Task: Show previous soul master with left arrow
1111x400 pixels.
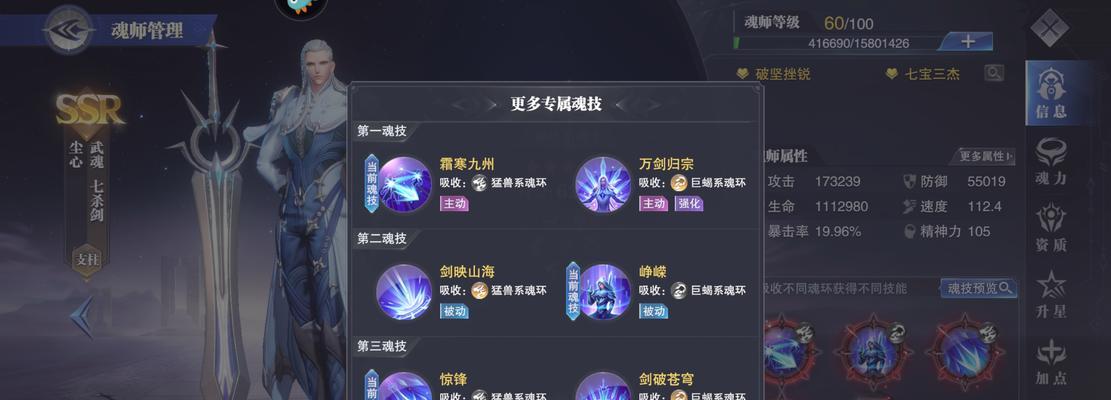Action: pyautogui.click(x=81, y=316)
